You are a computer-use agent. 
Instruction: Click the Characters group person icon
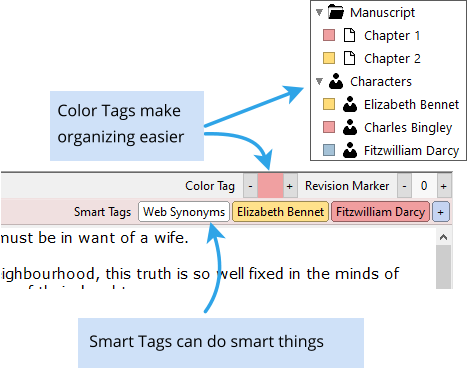pos(336,81)
